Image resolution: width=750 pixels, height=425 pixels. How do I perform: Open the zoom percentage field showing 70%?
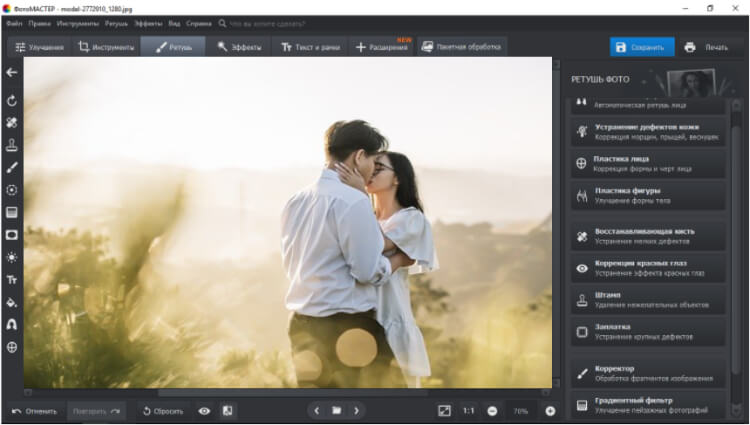click(x=521, y=411)
